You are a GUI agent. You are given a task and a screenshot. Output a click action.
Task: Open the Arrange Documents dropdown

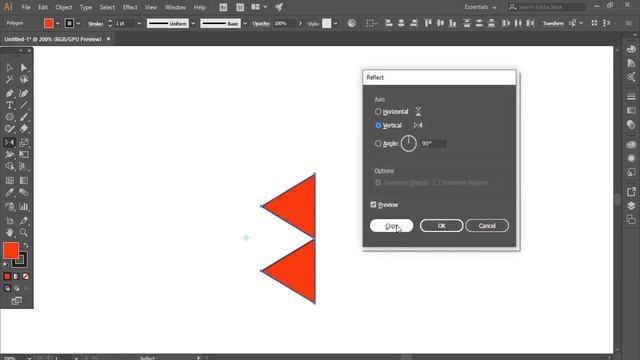pos(259,7)
